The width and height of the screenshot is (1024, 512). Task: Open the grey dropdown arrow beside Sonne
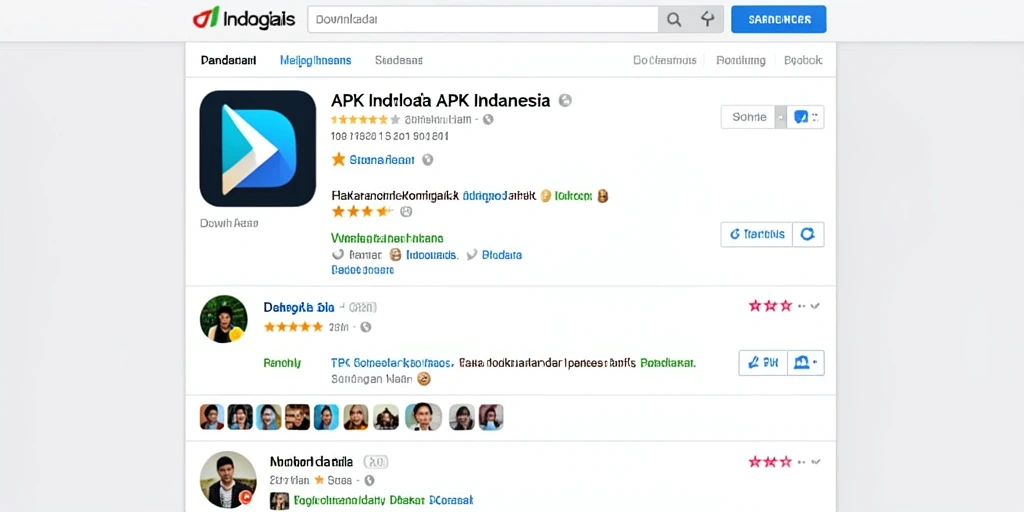click(x=780, y=117)
